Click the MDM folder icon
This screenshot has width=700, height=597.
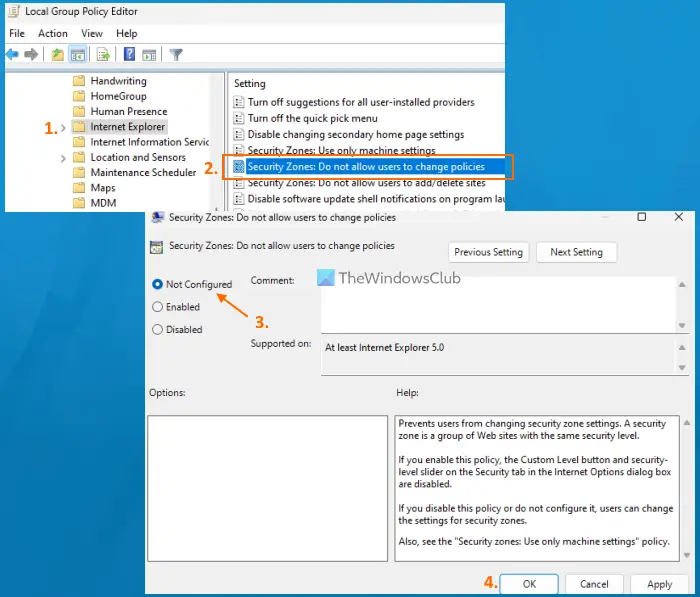point(79,203)
